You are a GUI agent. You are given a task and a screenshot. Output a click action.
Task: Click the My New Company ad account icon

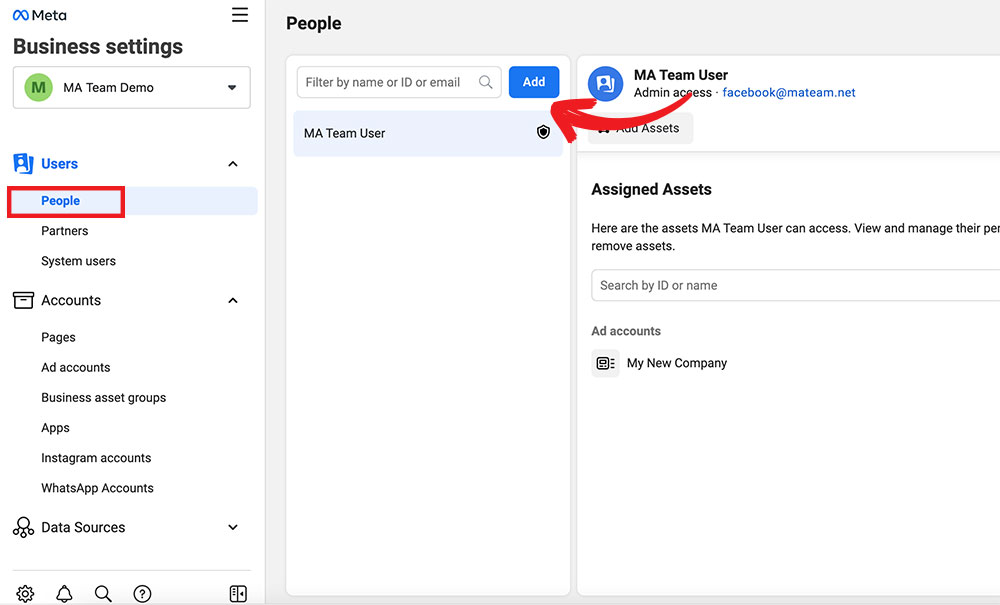pos(605,363)
